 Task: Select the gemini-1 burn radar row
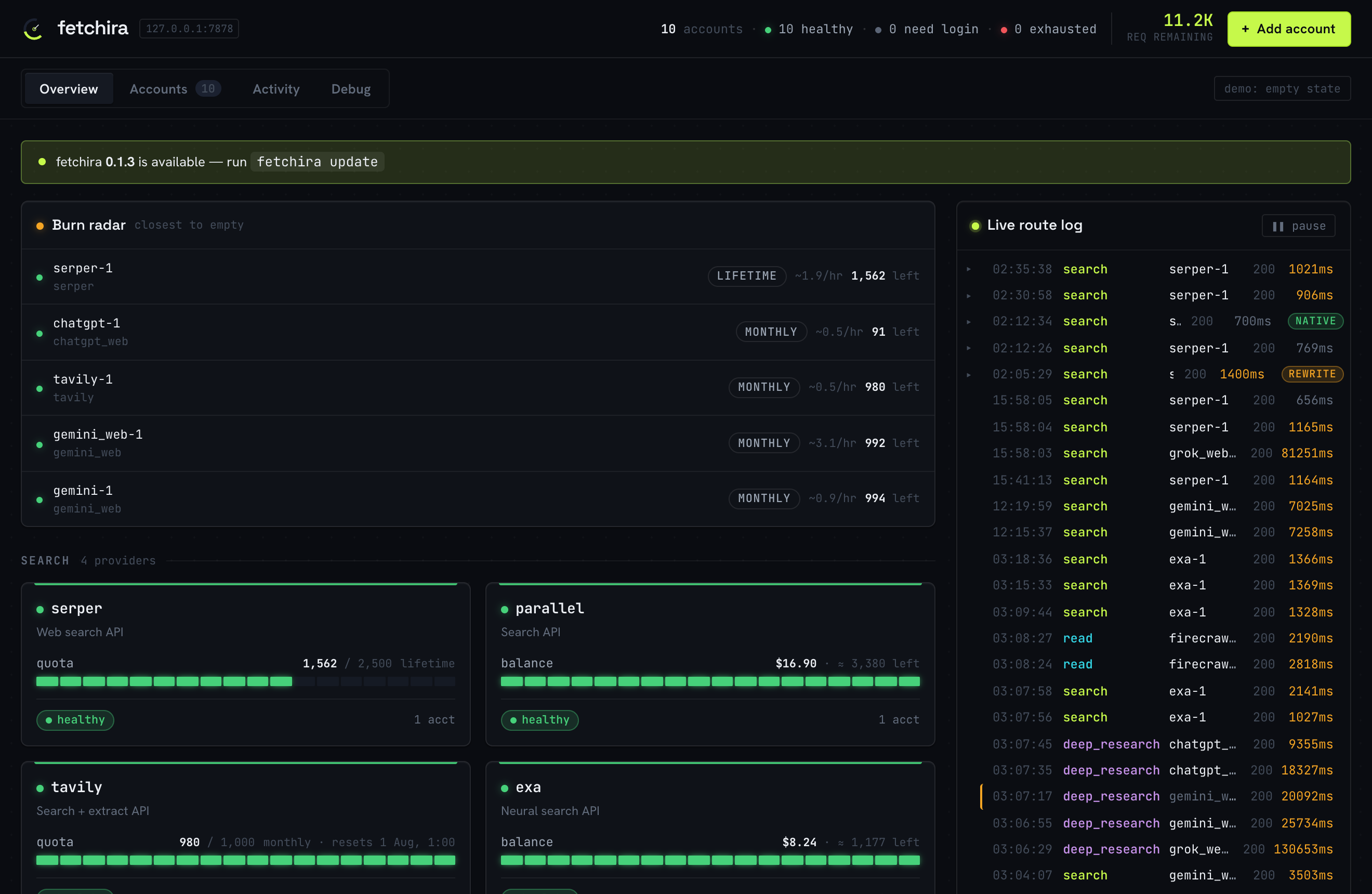click(x=478, y=499)
